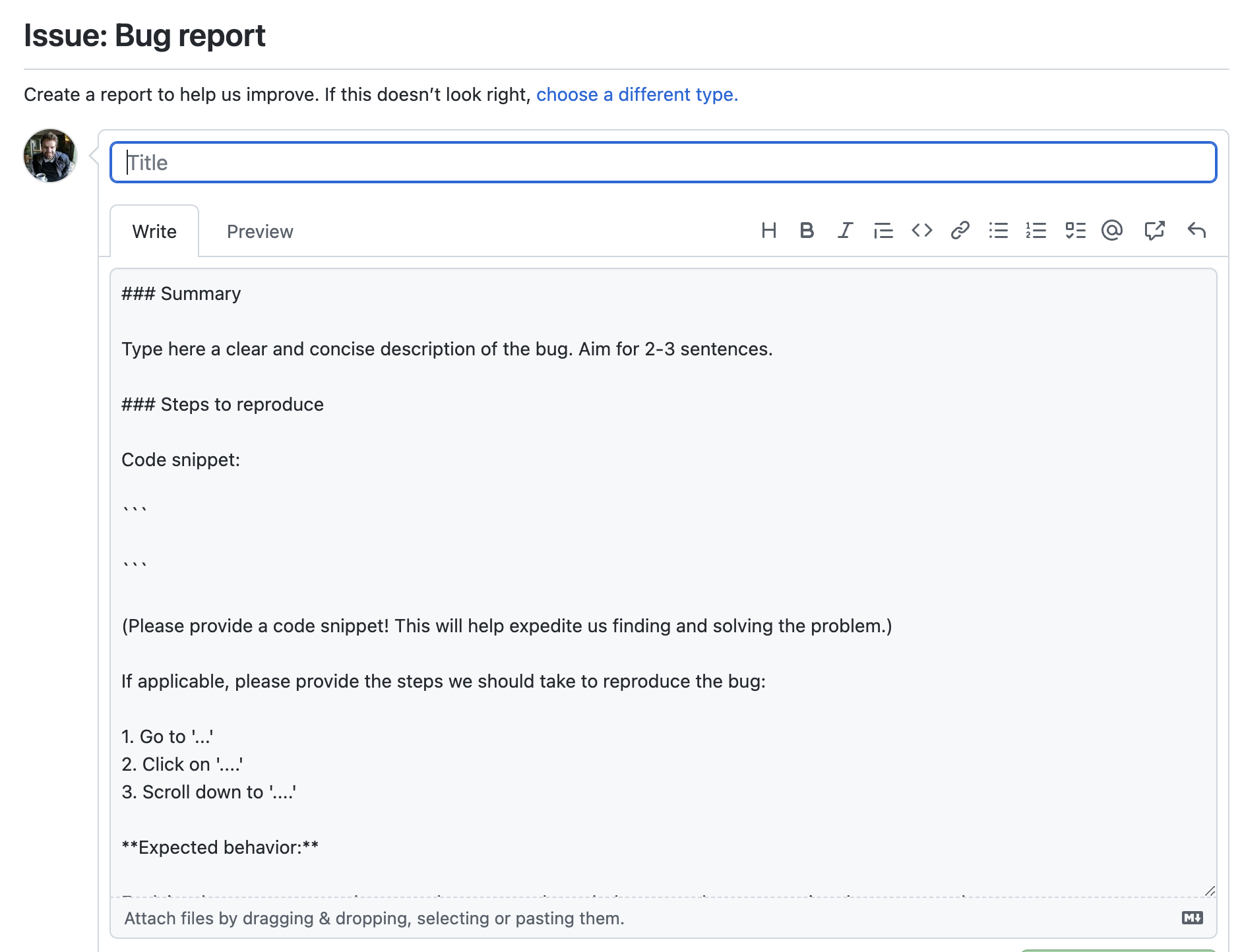Mention a user with the @ icon
The image size is (1240, 952).
point(1112,231)
